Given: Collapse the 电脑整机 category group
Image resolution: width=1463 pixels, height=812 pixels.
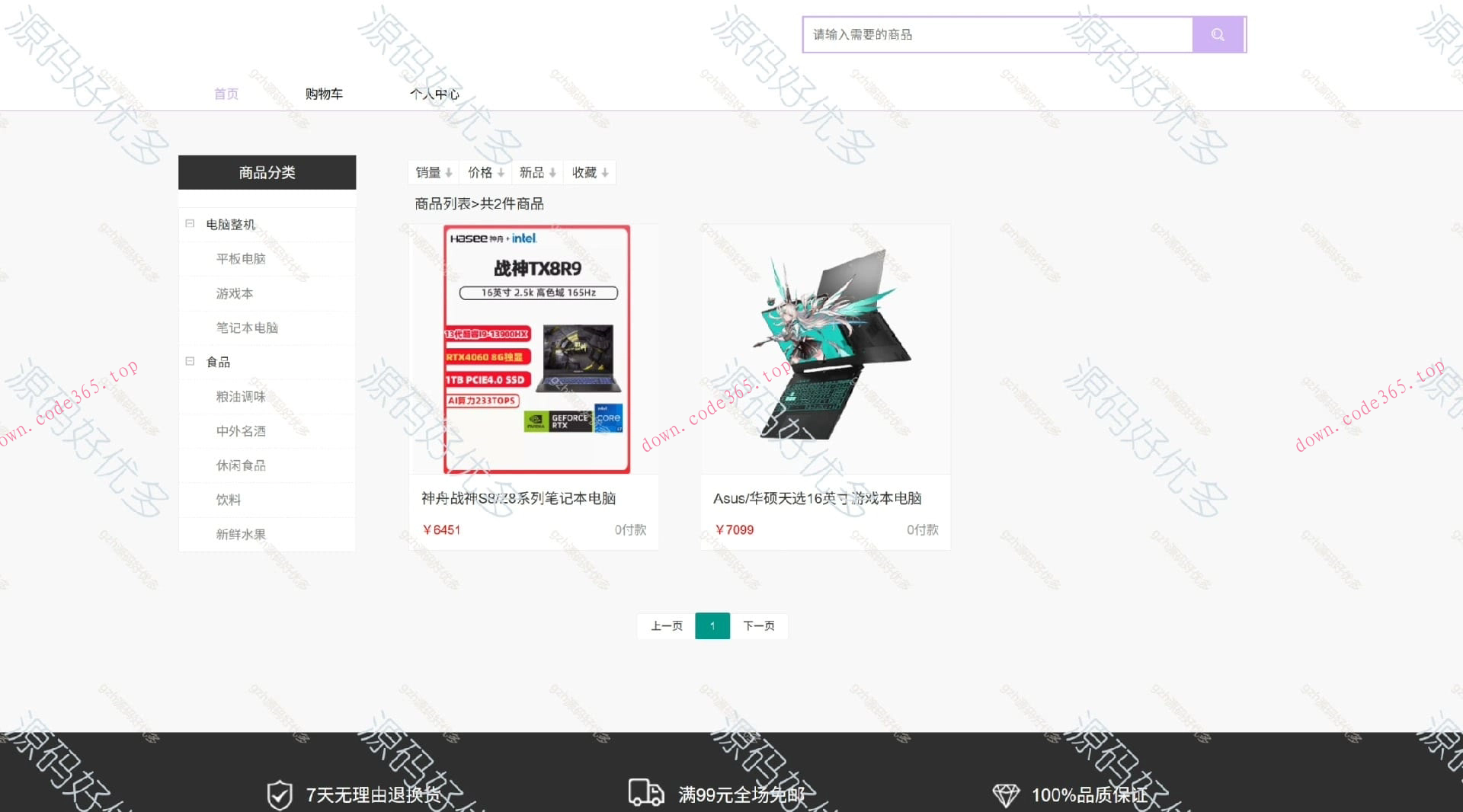Looking at the screenshot, I should (x=189, y=223).
